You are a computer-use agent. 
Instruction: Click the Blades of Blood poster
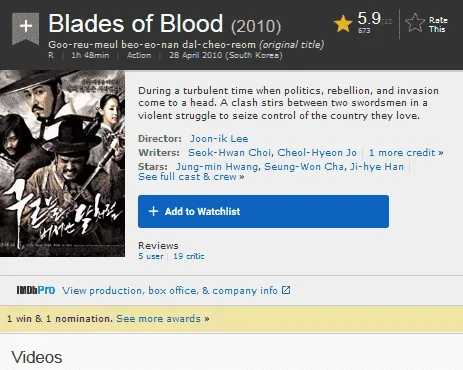(62, 163)
